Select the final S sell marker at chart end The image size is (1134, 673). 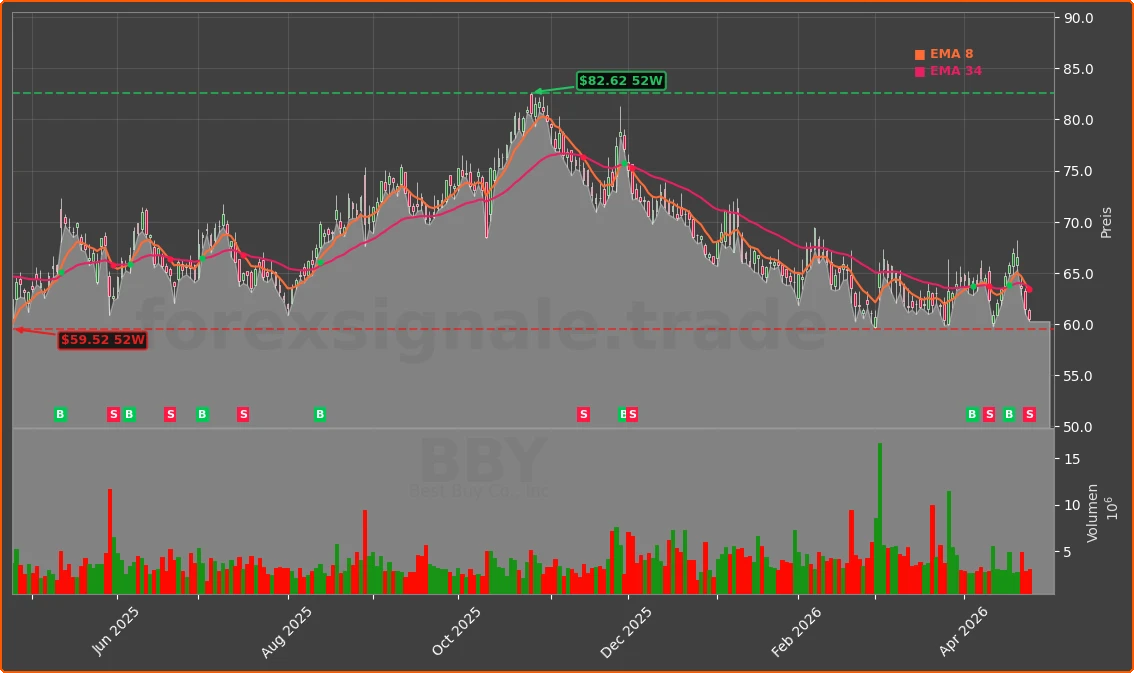click(1029, 414)
